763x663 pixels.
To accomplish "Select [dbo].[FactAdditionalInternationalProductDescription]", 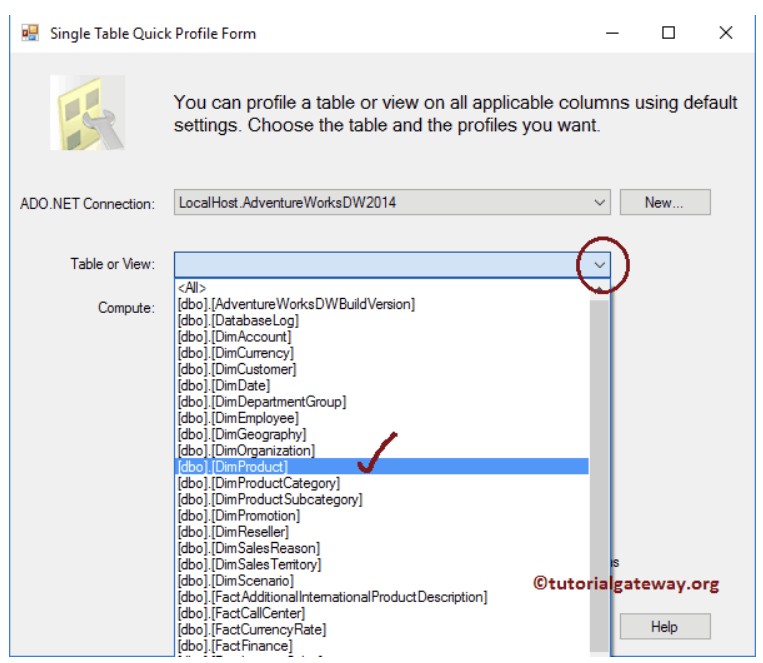I will pos(382,597).
